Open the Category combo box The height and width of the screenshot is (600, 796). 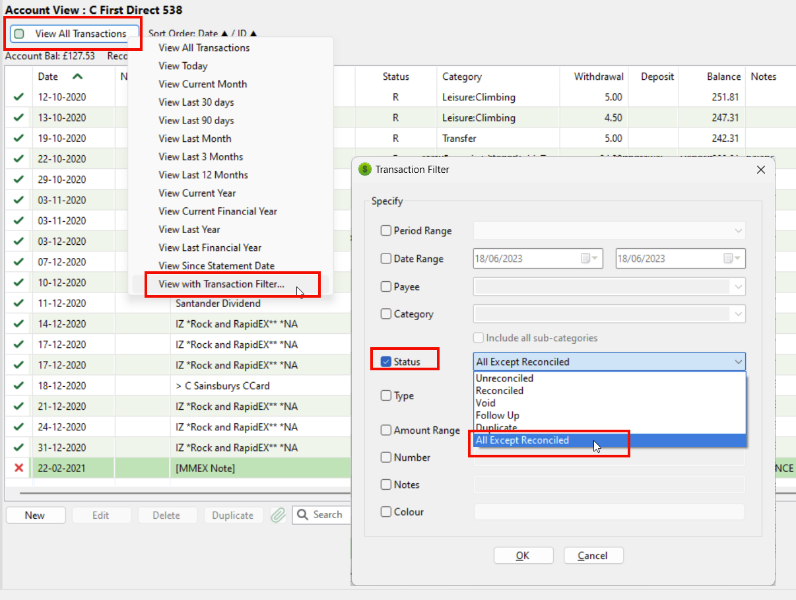(x=738, y=314)
